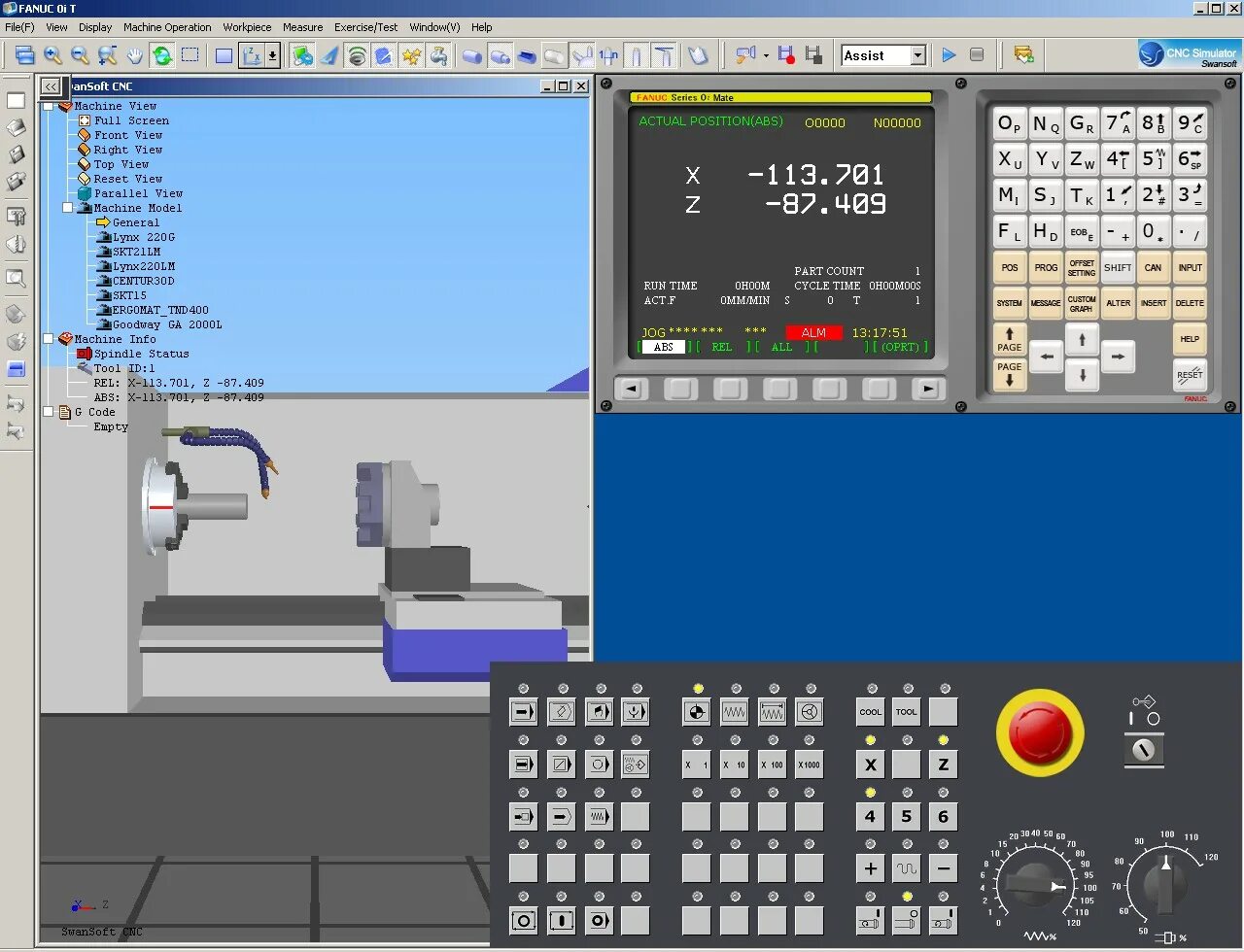Click the dashed rectangle selection toolbar icon

pyautogui.click(x=190, y=55)
